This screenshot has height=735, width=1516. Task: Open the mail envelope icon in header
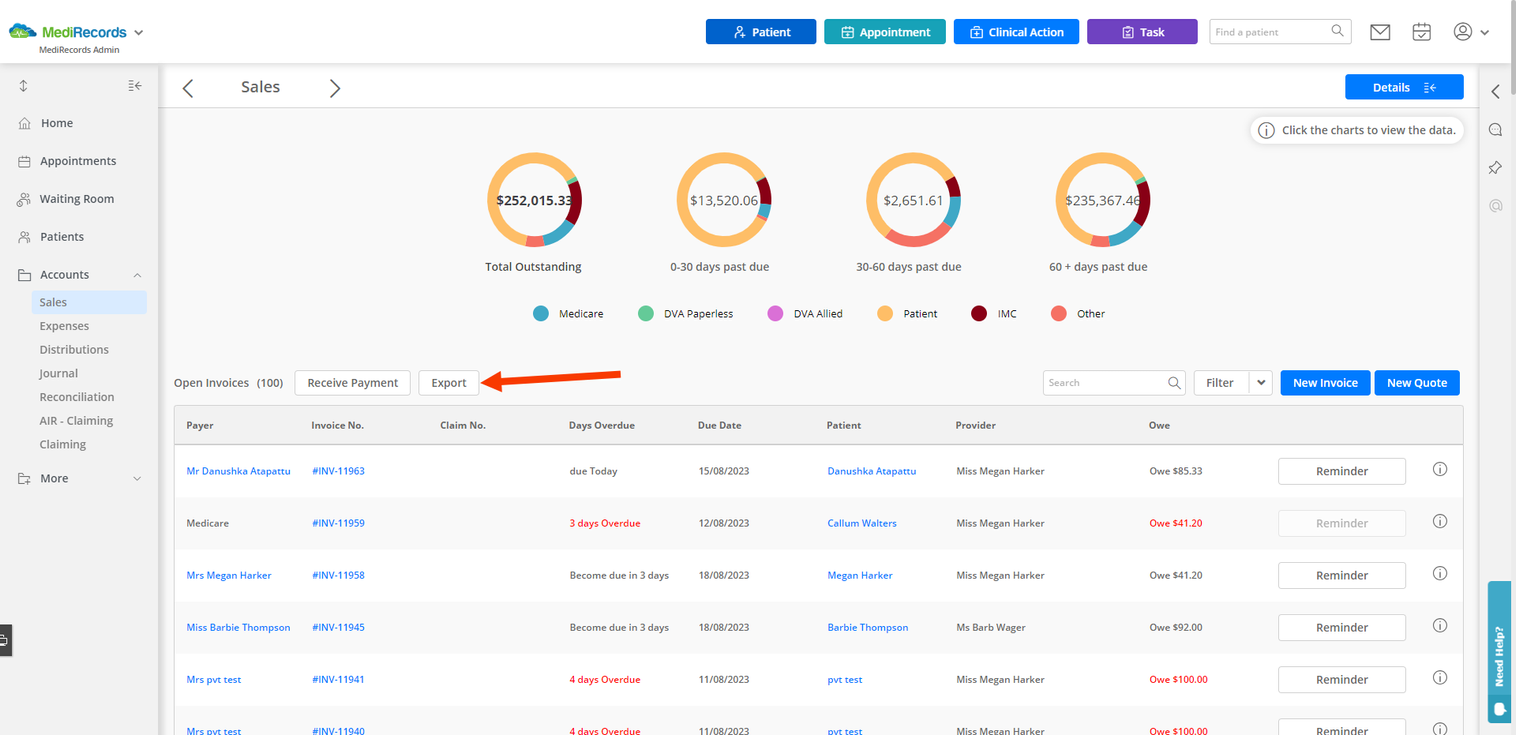point(1380,32)
